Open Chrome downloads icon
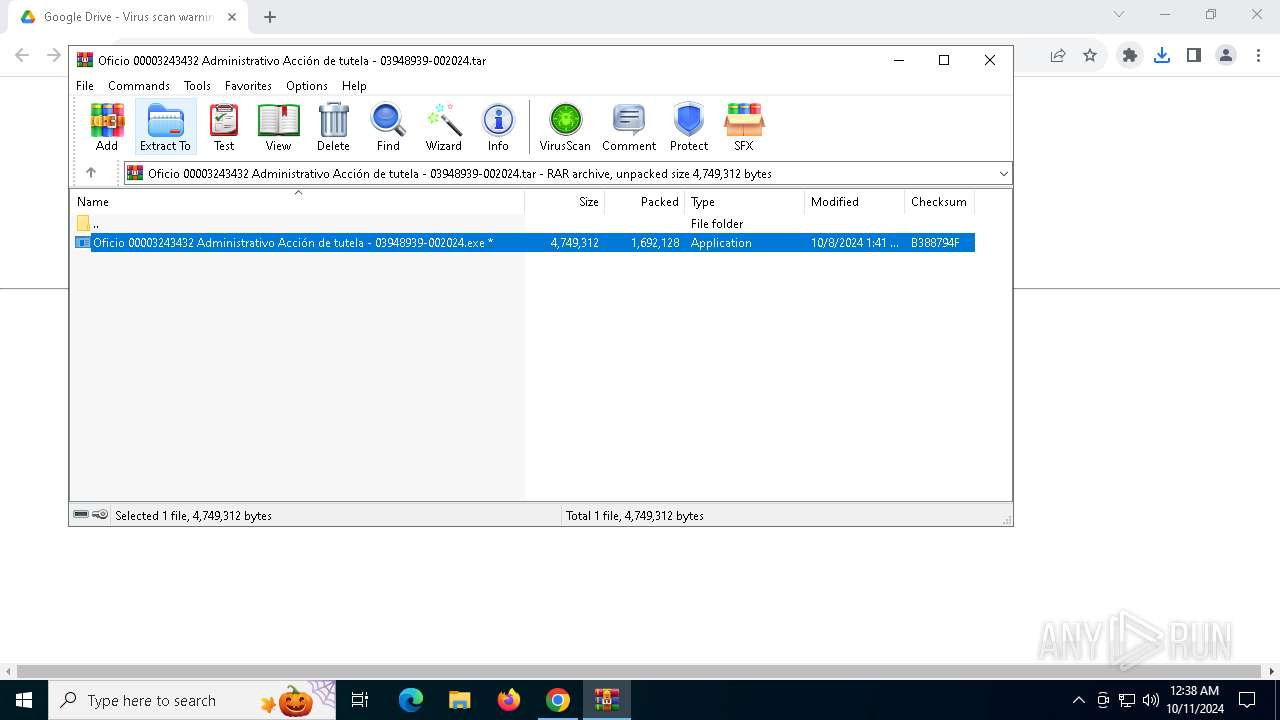Image resolution: width=1280 pixels, height=720 pixels. (x=1162, y=56)
